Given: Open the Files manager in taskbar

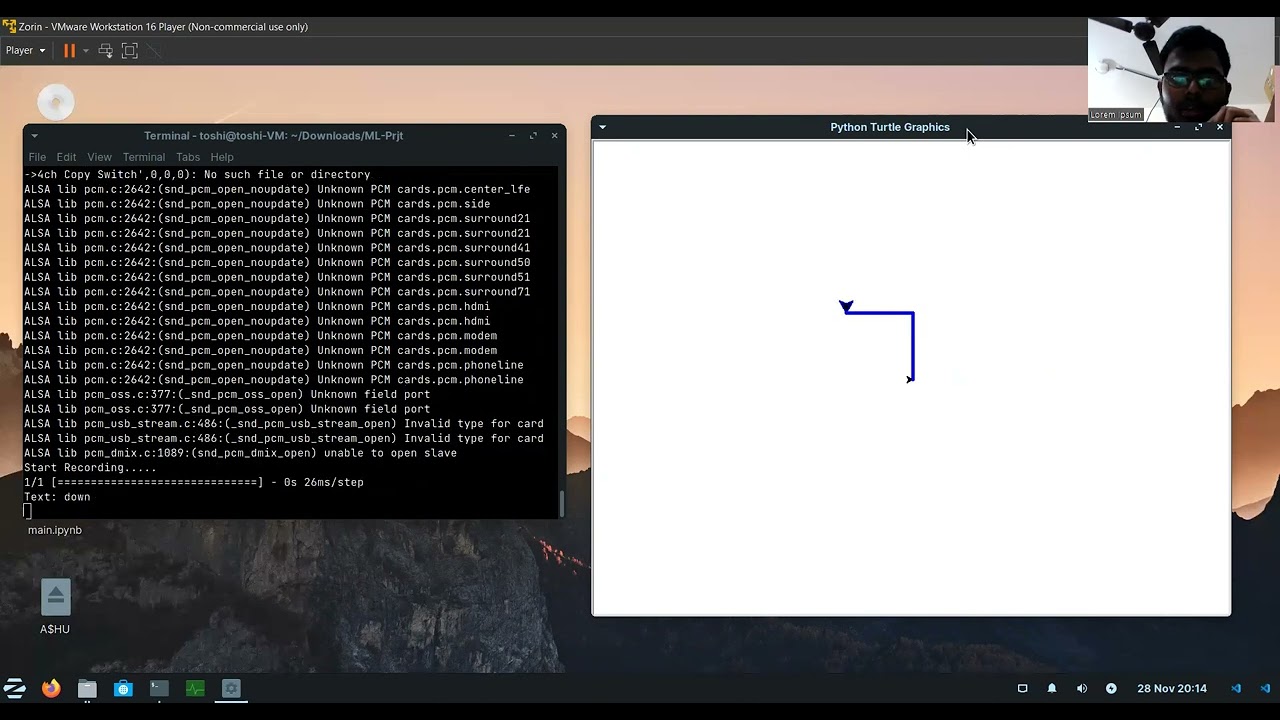Looking at the screenshot, I should [87, 688].
